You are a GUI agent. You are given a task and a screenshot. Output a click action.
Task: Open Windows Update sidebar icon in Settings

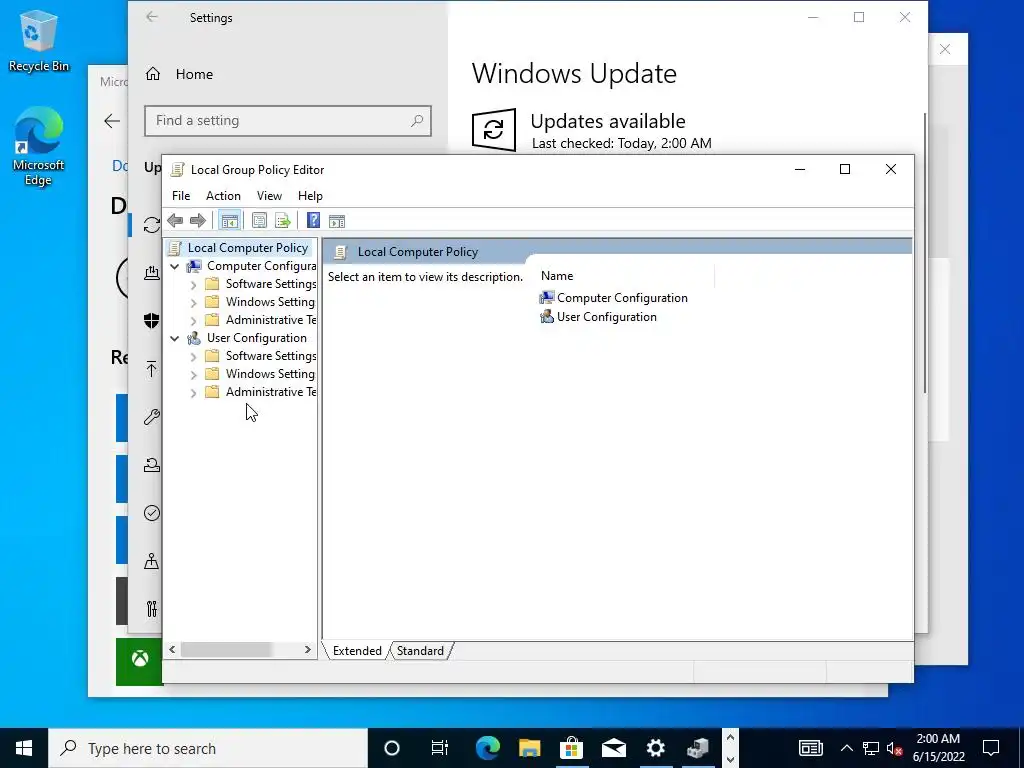[x=152, y=225]
